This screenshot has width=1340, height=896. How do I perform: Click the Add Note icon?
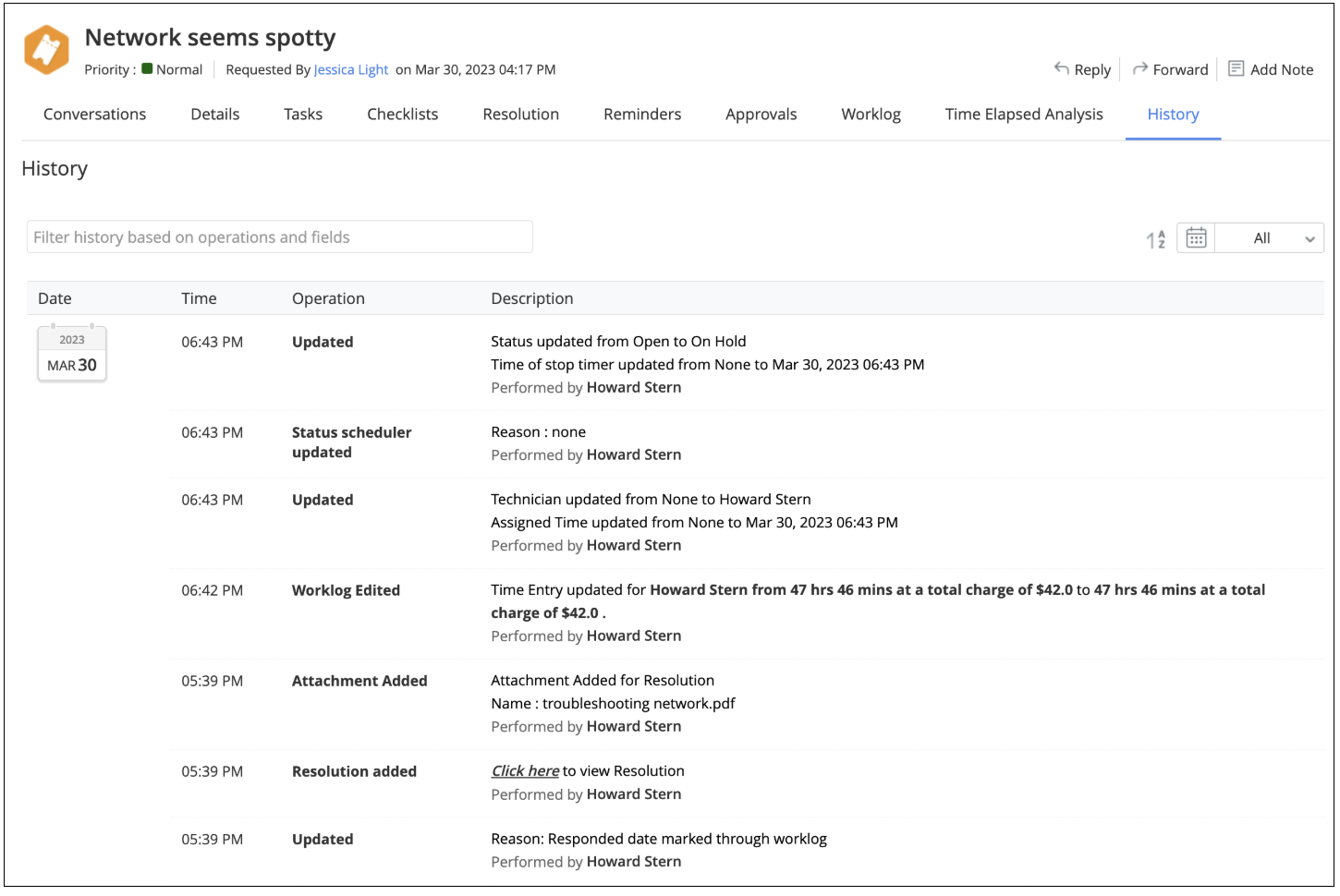(x=1236, y=68)
